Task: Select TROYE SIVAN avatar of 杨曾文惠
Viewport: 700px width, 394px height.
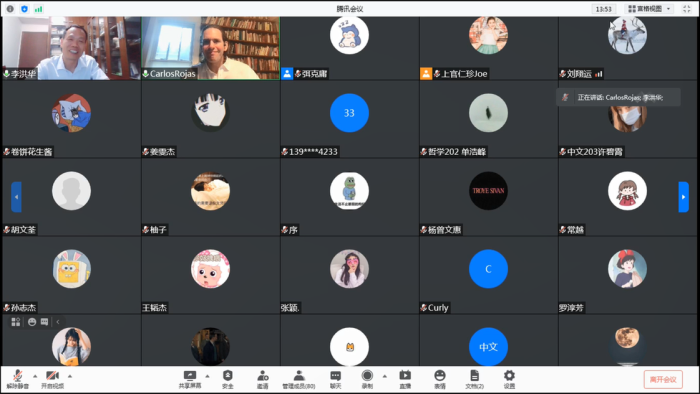Action: (x=488, y=191)
